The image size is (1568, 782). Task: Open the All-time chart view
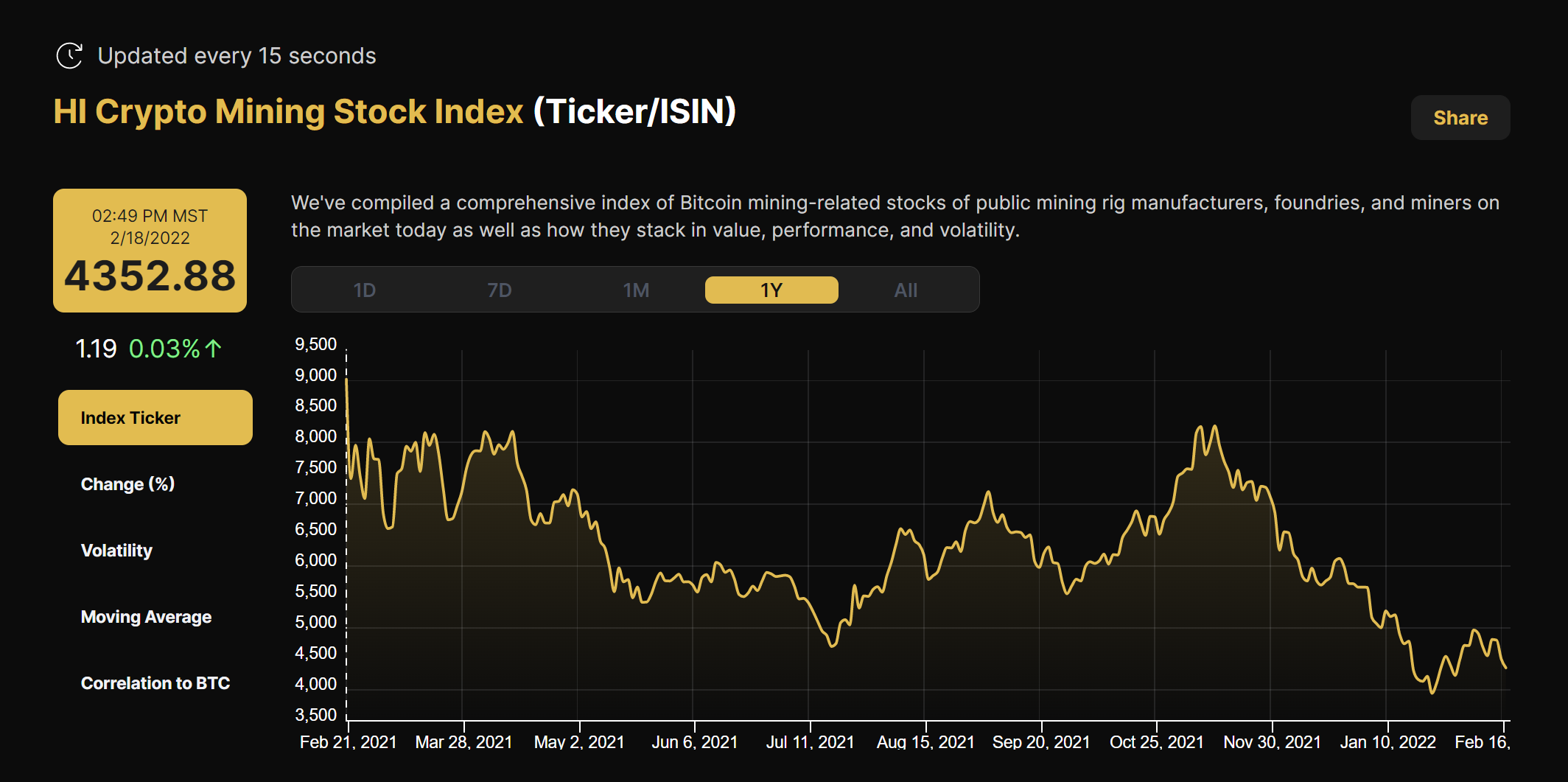[906, 290]
